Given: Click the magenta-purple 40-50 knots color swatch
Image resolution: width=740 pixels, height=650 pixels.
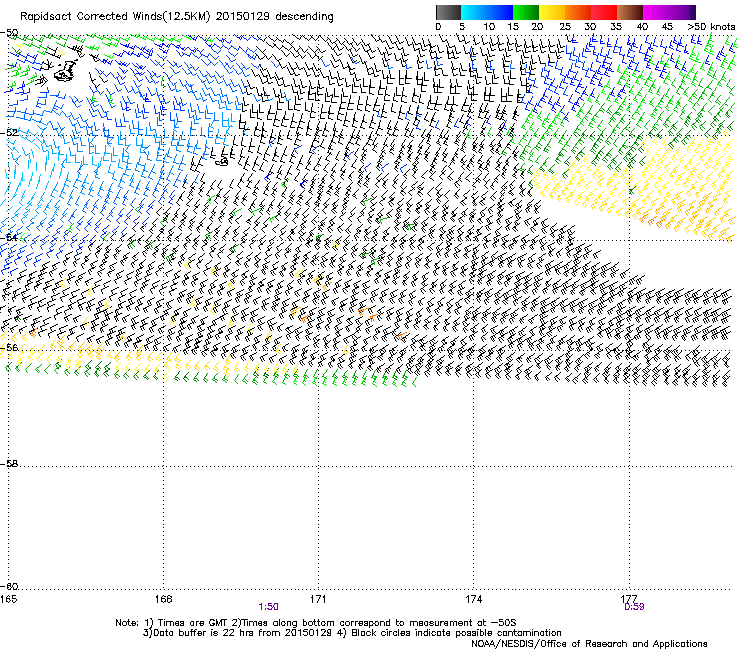Looking at the screenshot, I should [669, 12].
